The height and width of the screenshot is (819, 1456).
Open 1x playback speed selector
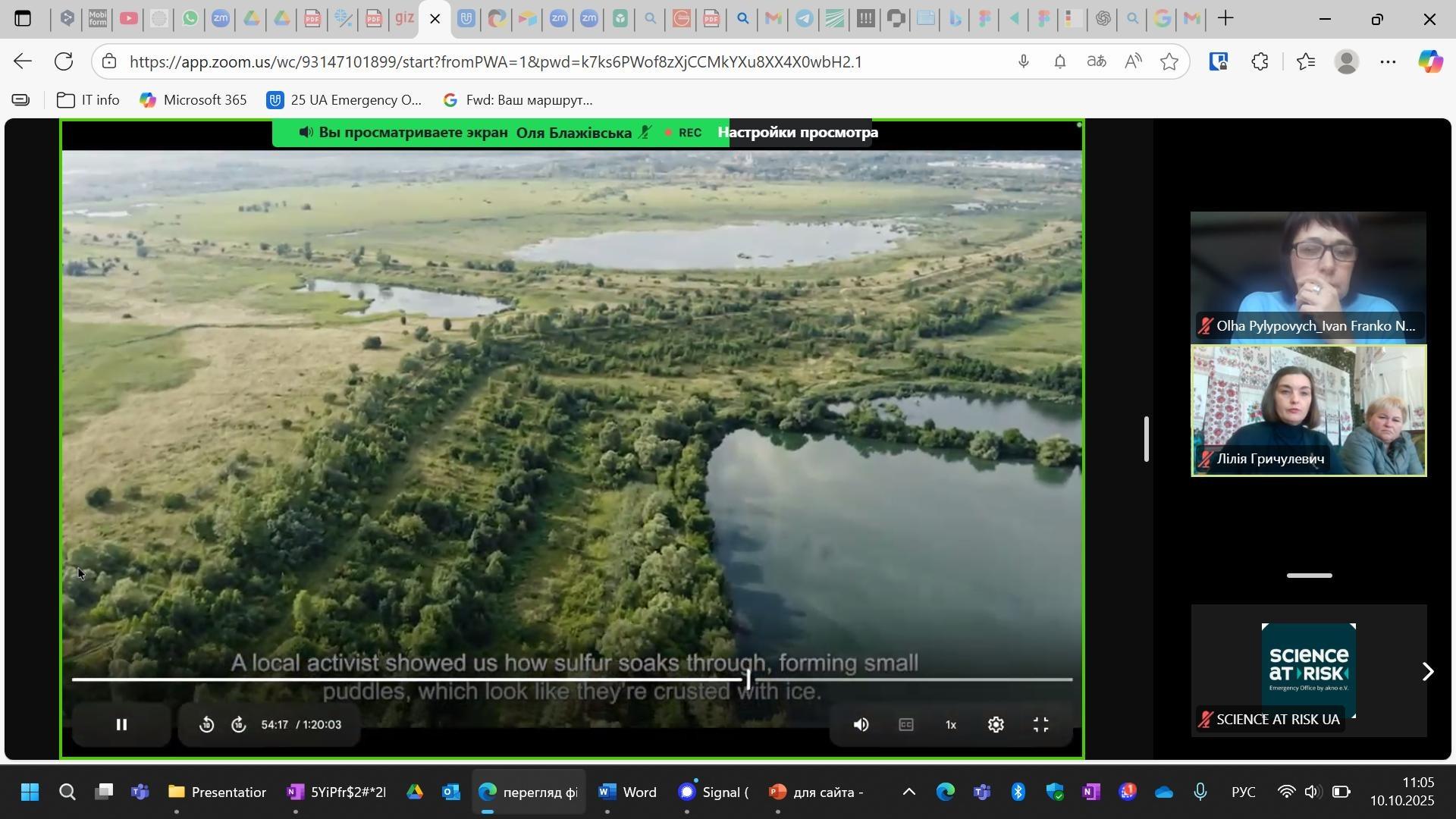pos(951,725)
